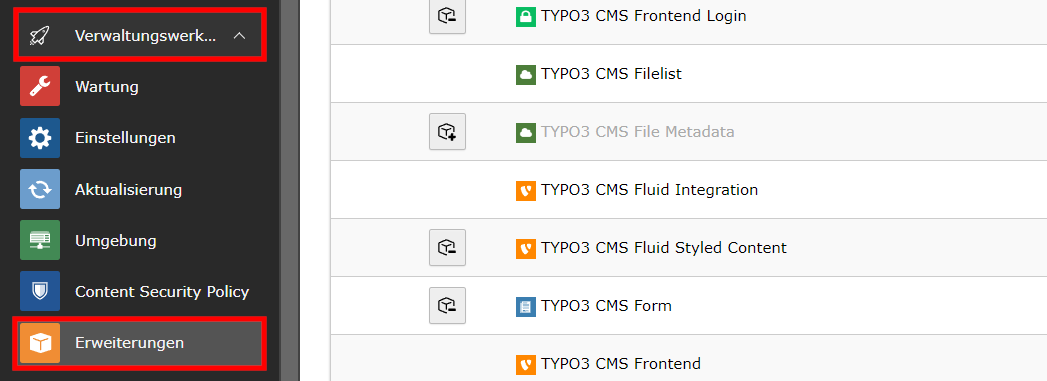
Task: Click the red wrench Wartung icon
Action: click(40, 87)
